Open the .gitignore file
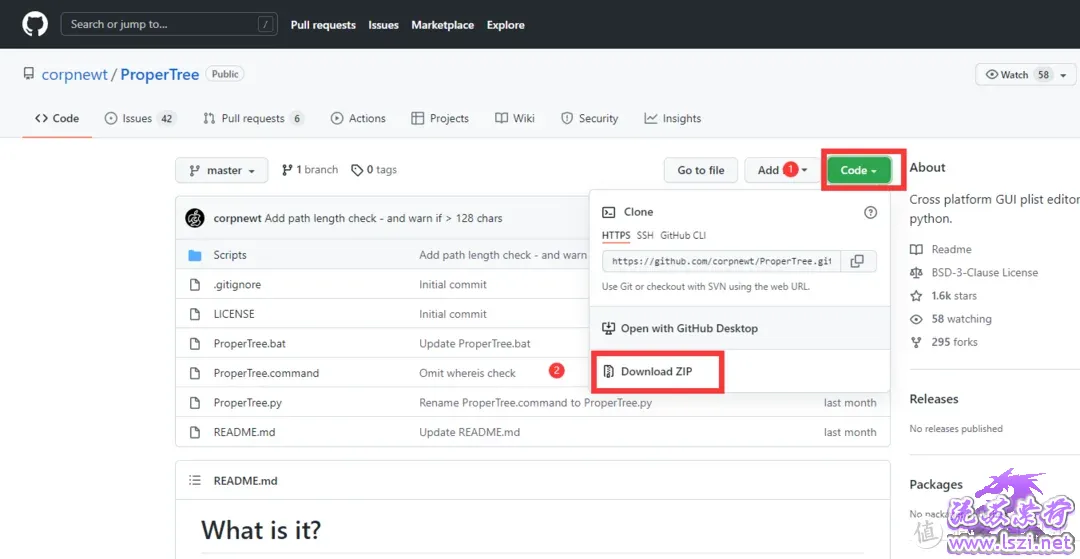Image resolution: width=1080 pixels, height=559 pixels. click(x=237, y=284)
